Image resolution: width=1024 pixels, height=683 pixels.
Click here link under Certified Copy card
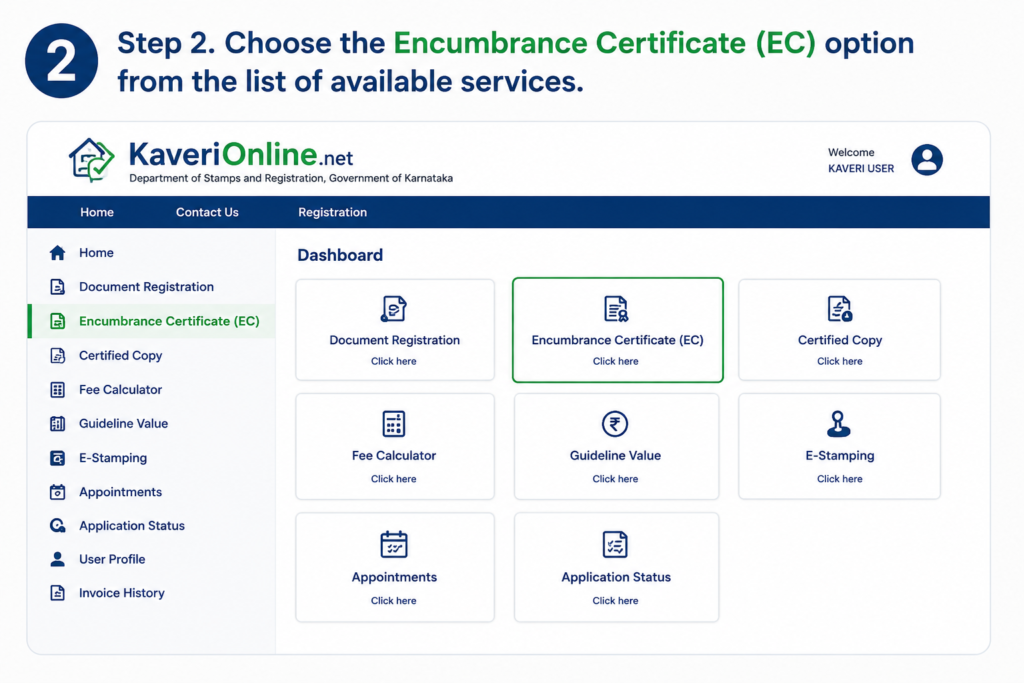839,361
